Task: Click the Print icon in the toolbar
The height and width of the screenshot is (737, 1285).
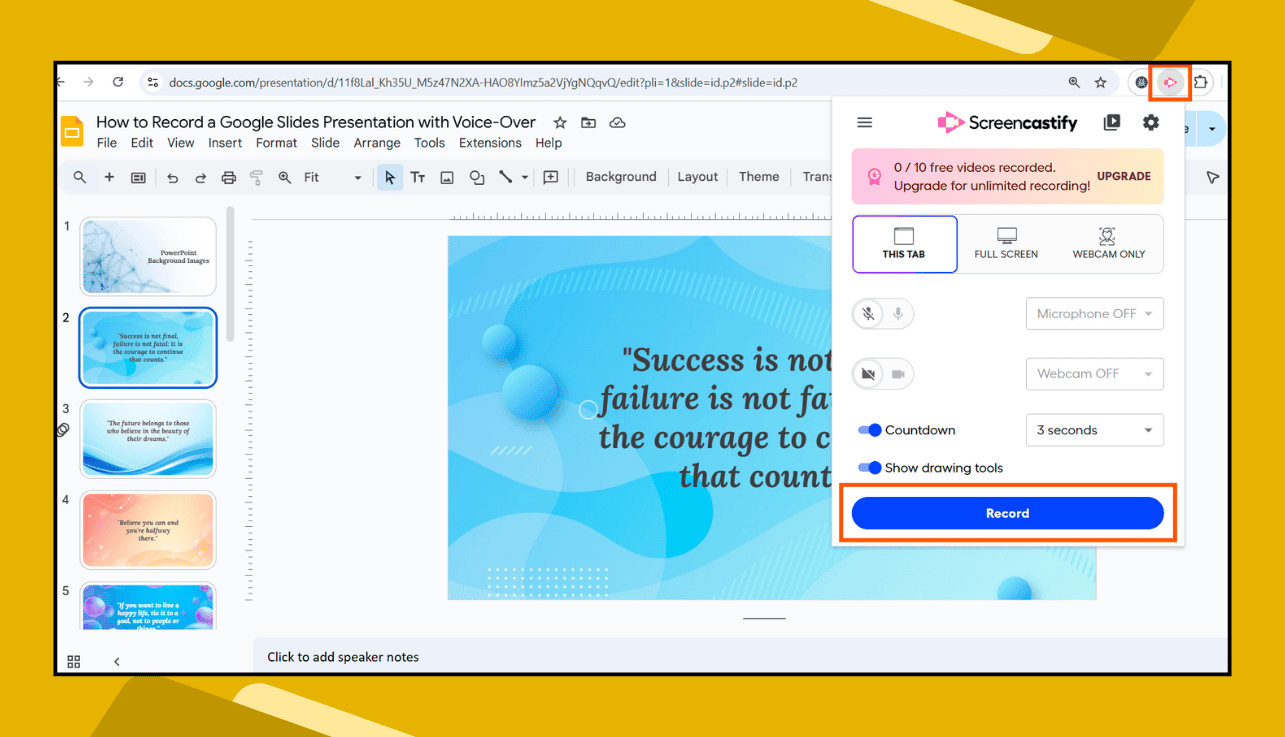Action: [229, 177]
